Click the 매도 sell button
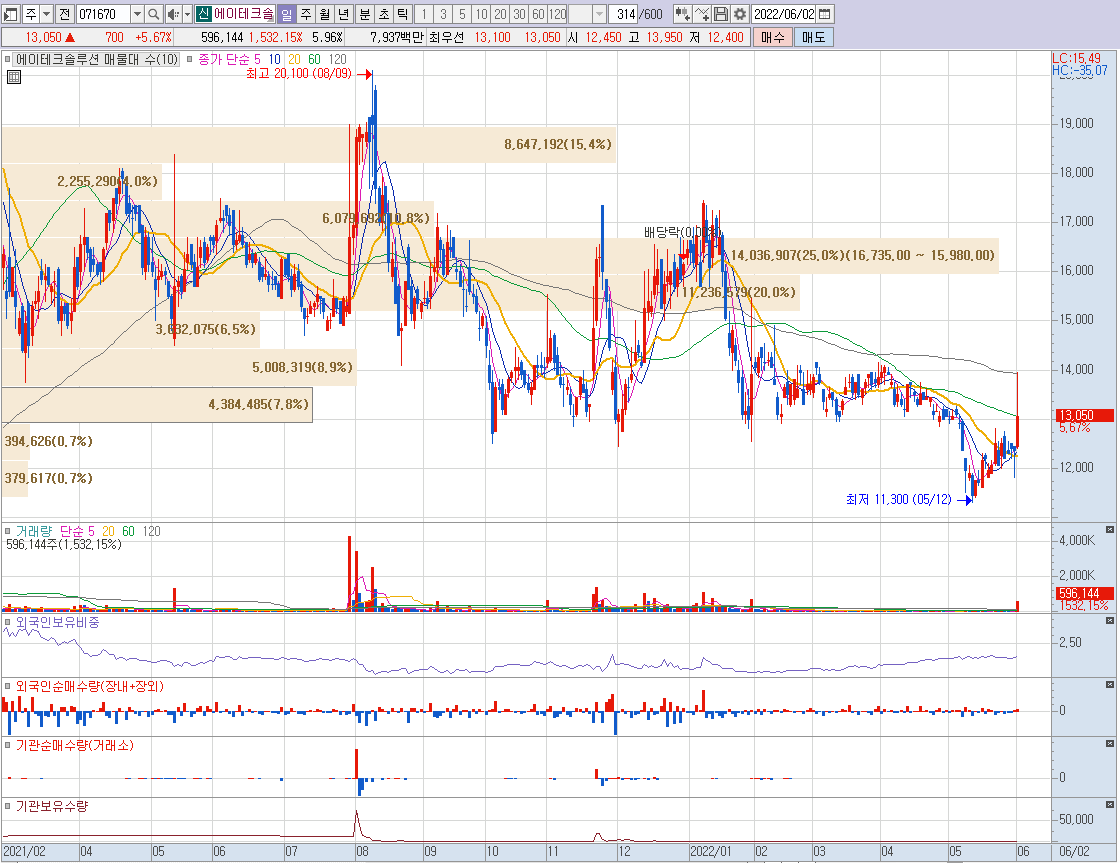The width and height of the screenshot is (1120, 863). pos(814,37)
